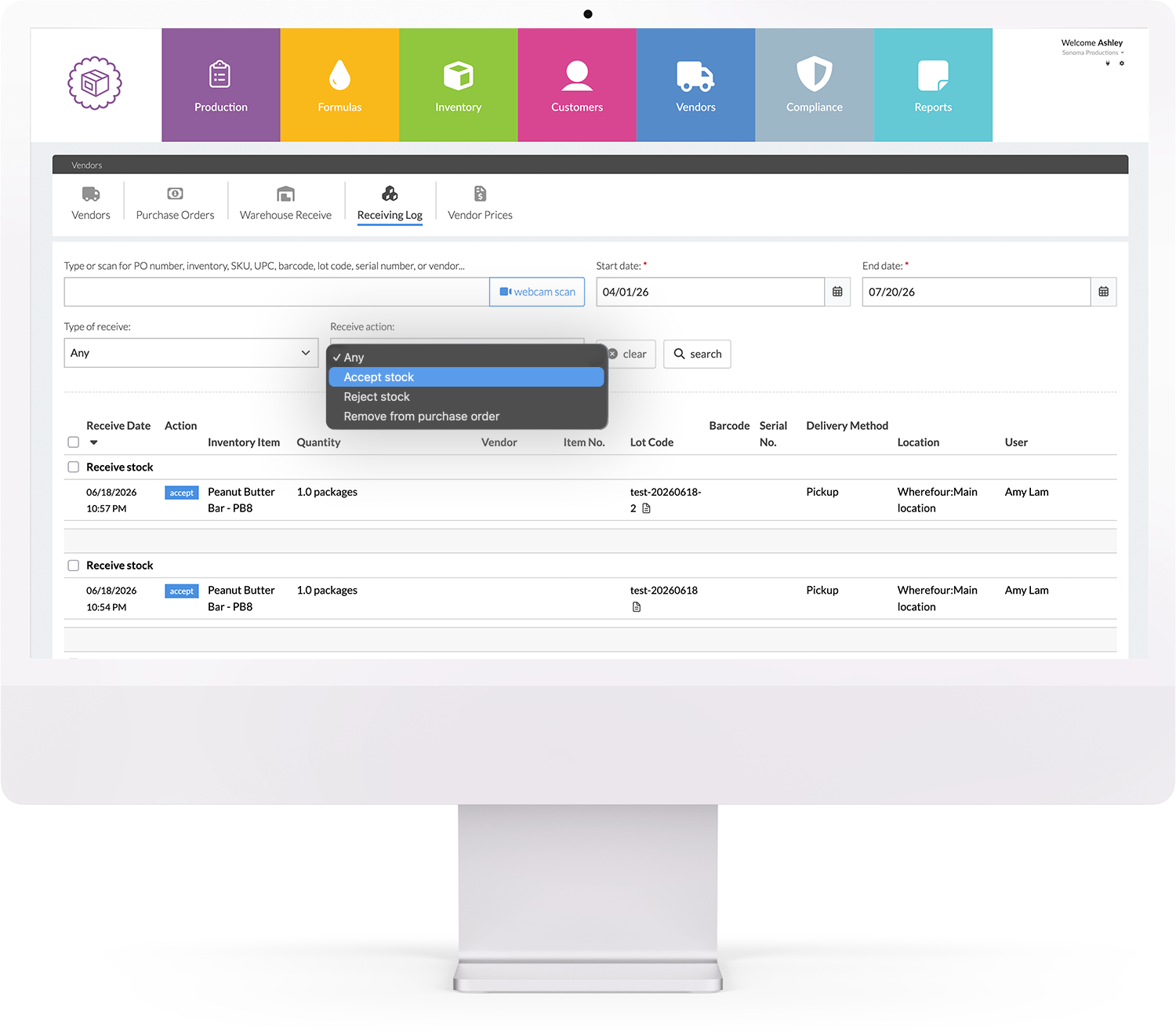
Task: Open the Vendors module tile
Action: click(695, 85)
